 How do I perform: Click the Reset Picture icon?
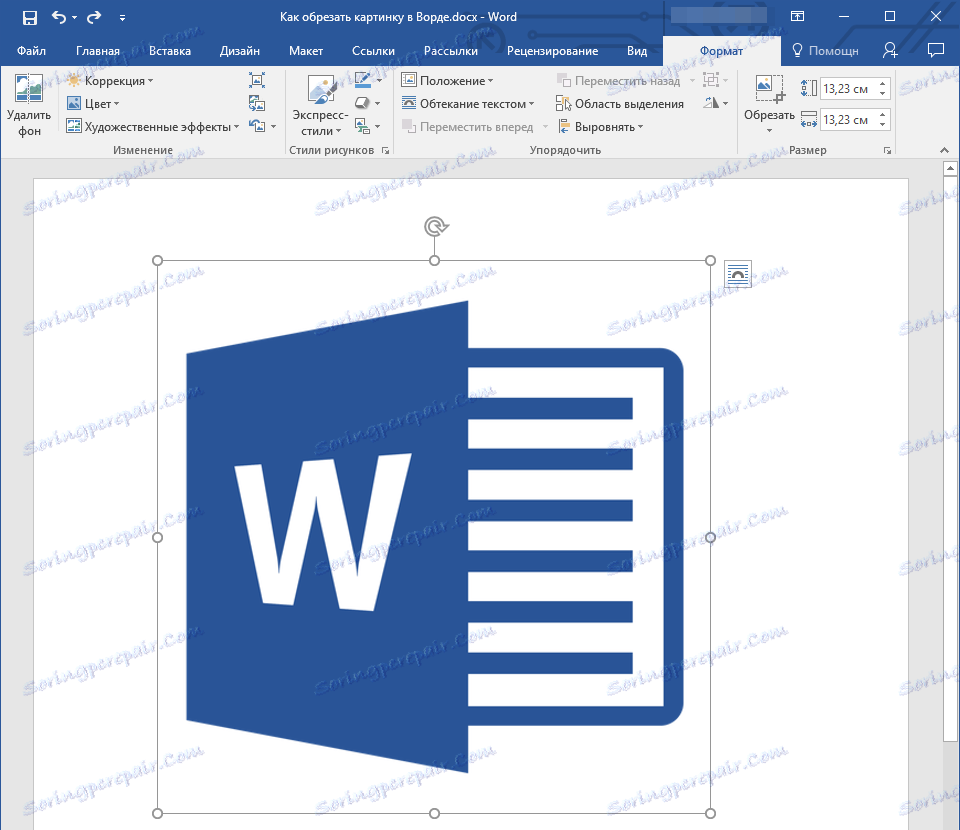(257, 126)
